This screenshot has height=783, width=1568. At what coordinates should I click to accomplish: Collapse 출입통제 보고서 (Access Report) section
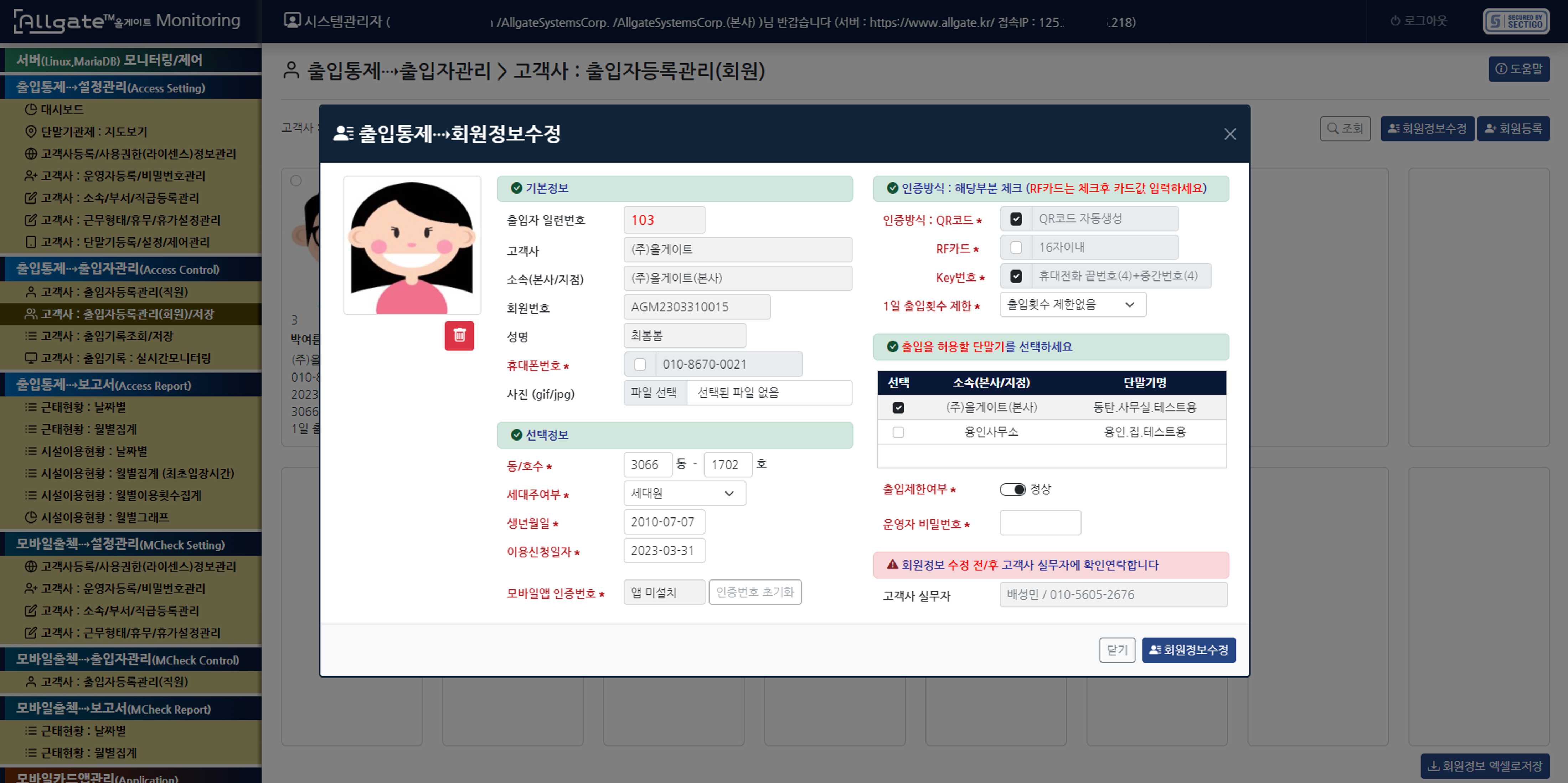point(131,385)
